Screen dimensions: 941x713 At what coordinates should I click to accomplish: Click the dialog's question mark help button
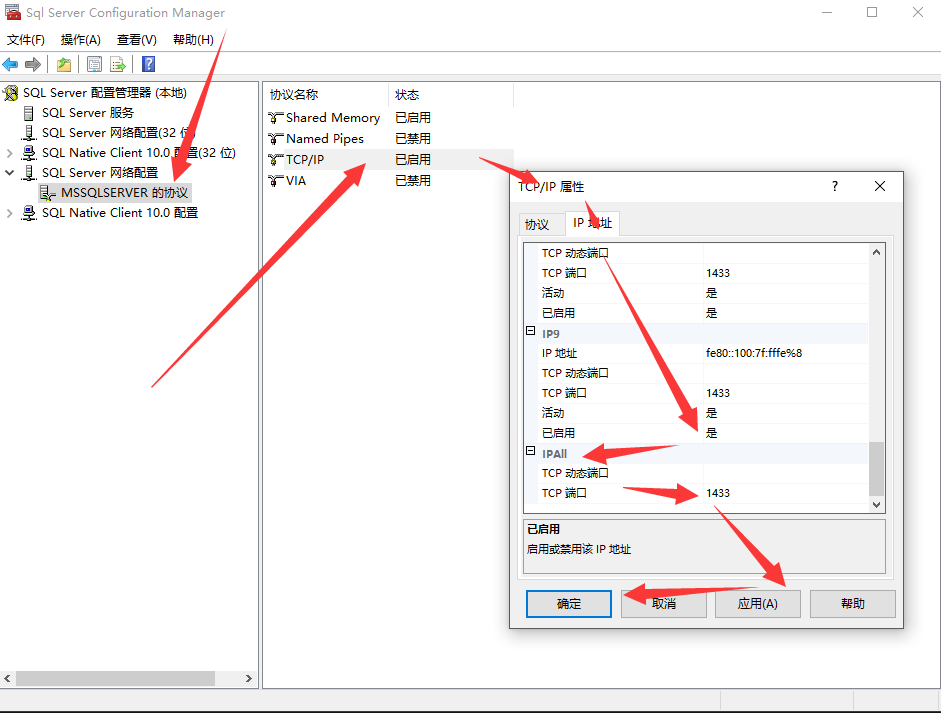[x=835, y=187]
